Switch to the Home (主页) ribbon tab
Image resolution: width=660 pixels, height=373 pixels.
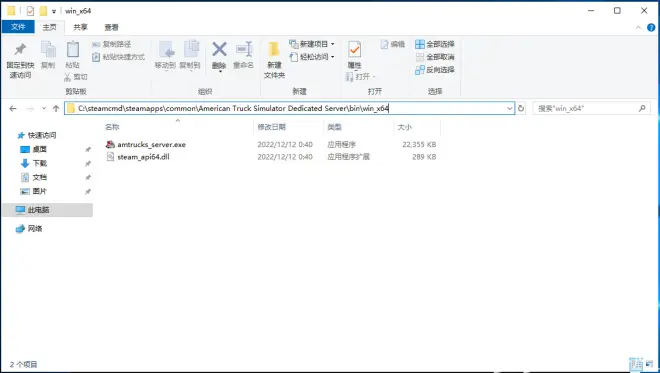tap(49, 27)
